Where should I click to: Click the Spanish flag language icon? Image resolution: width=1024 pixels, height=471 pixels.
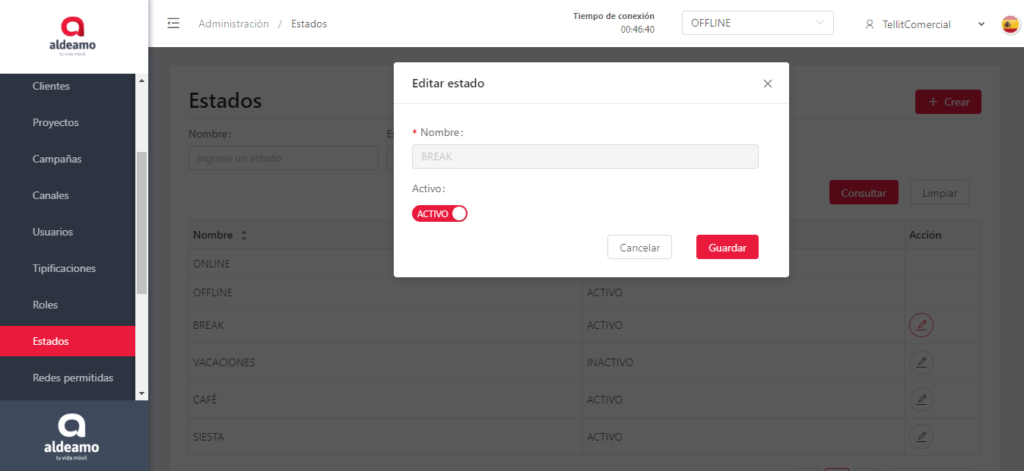[x=1010, y=24]
